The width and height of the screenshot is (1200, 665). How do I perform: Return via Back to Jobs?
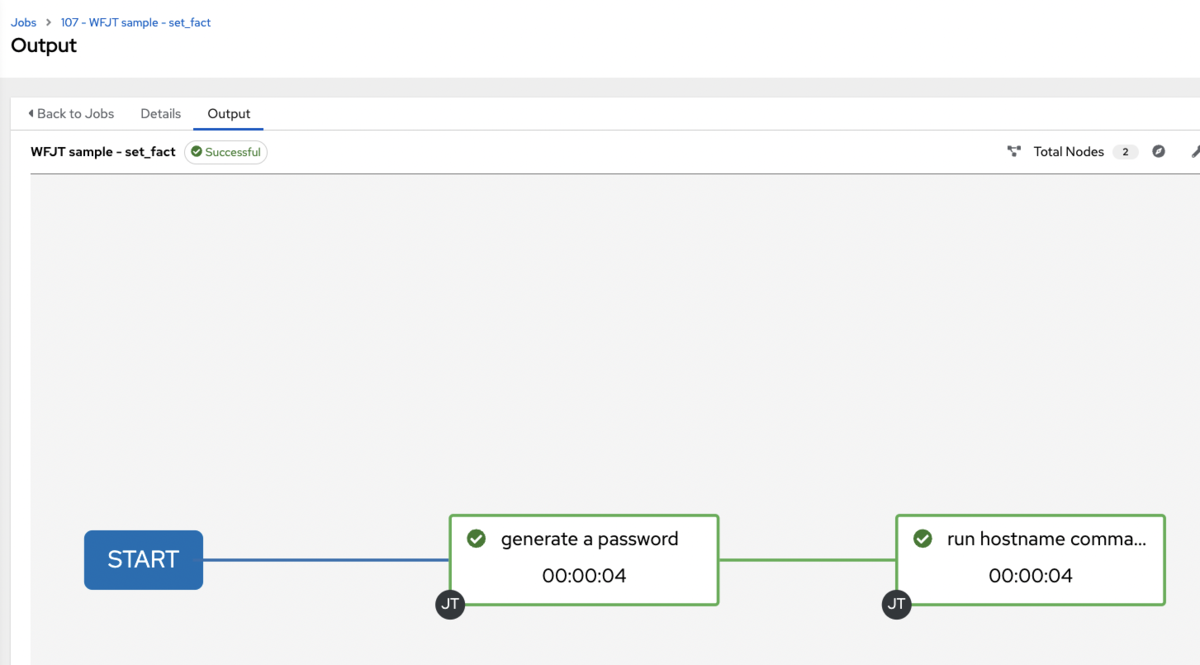(x=71, y=113)
